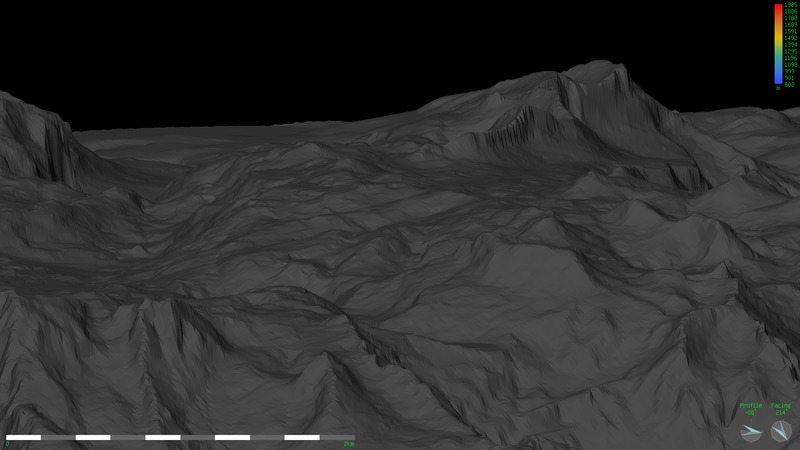Click the '0' scale bar start label

coord(8,444)
